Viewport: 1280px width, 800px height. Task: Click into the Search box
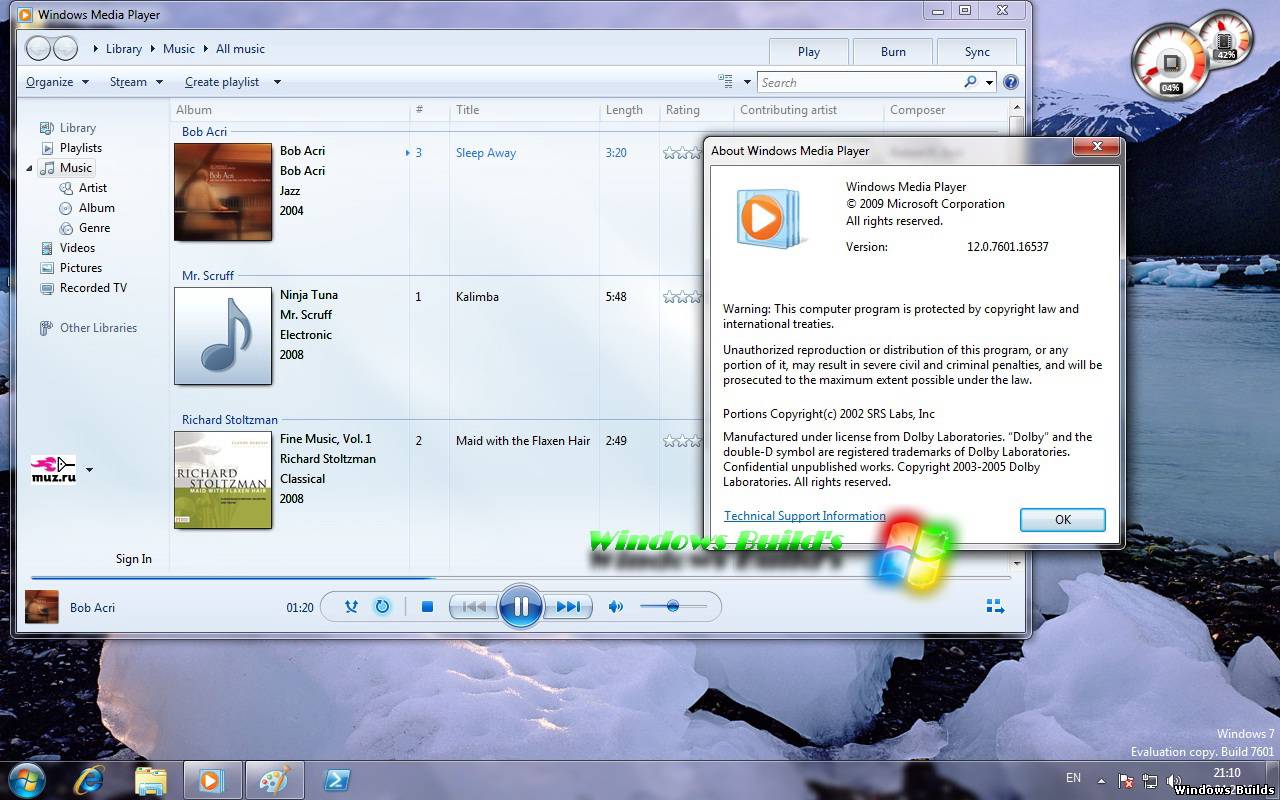point(860,82)
